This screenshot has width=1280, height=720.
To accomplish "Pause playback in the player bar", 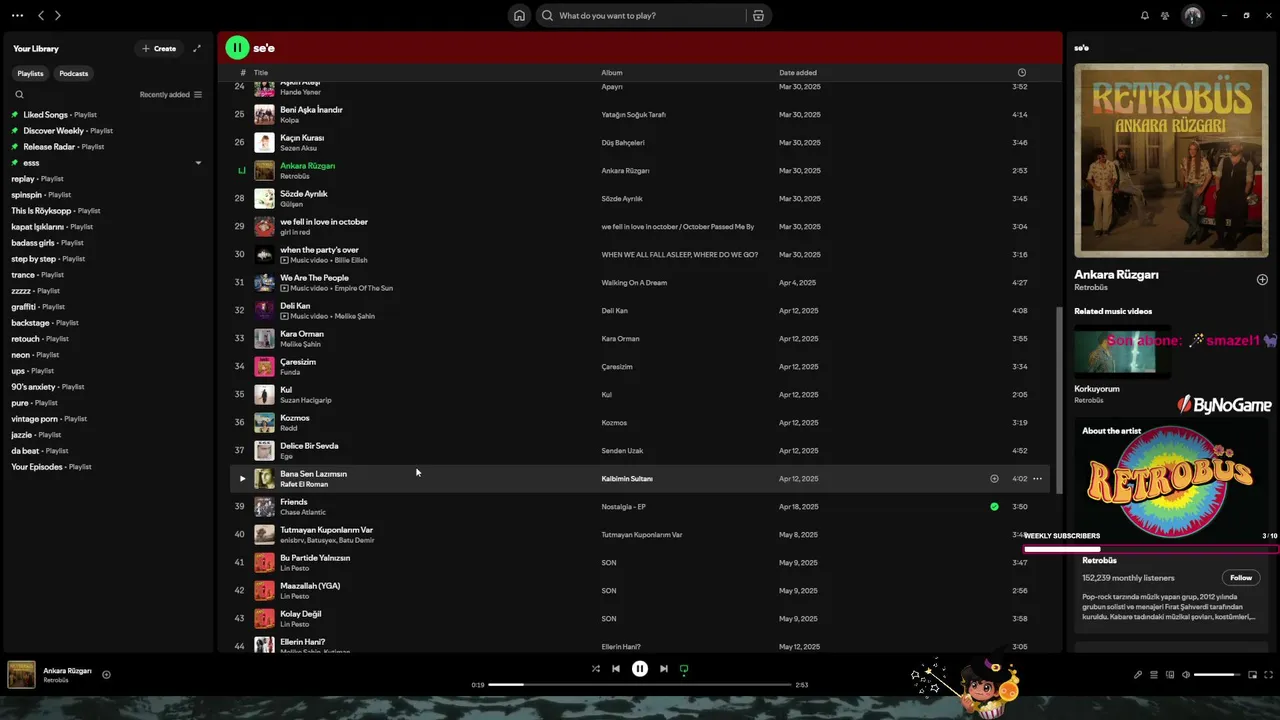I will point(640,669).
